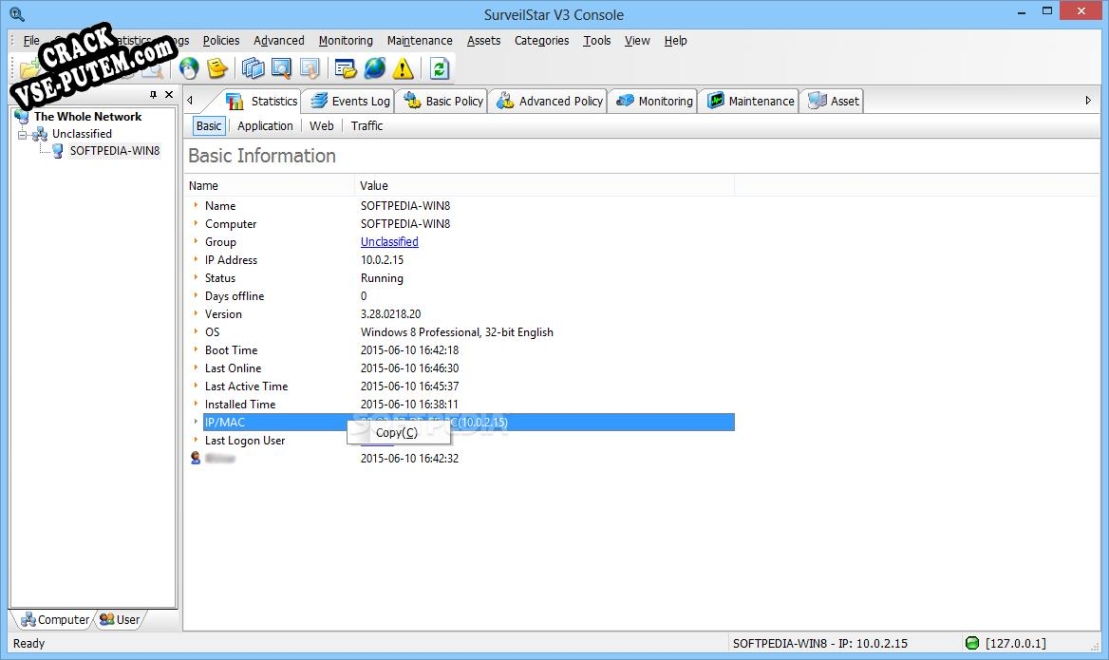This screenshot has height=660, width=1109.
Task: Open the Advanced Policy tab
Action: 550,101
